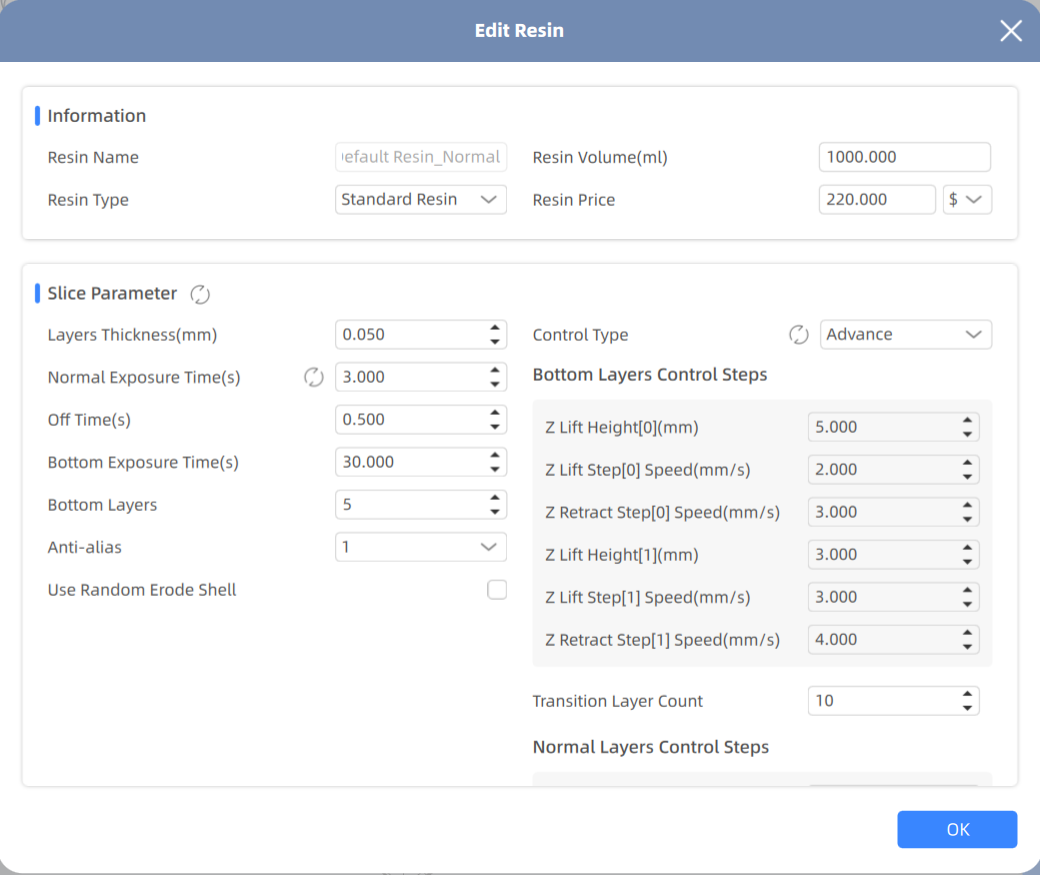The image size is (1040, 875).
Task: Increase Layers Thickness with up arrow
Action: coord(494,328)
